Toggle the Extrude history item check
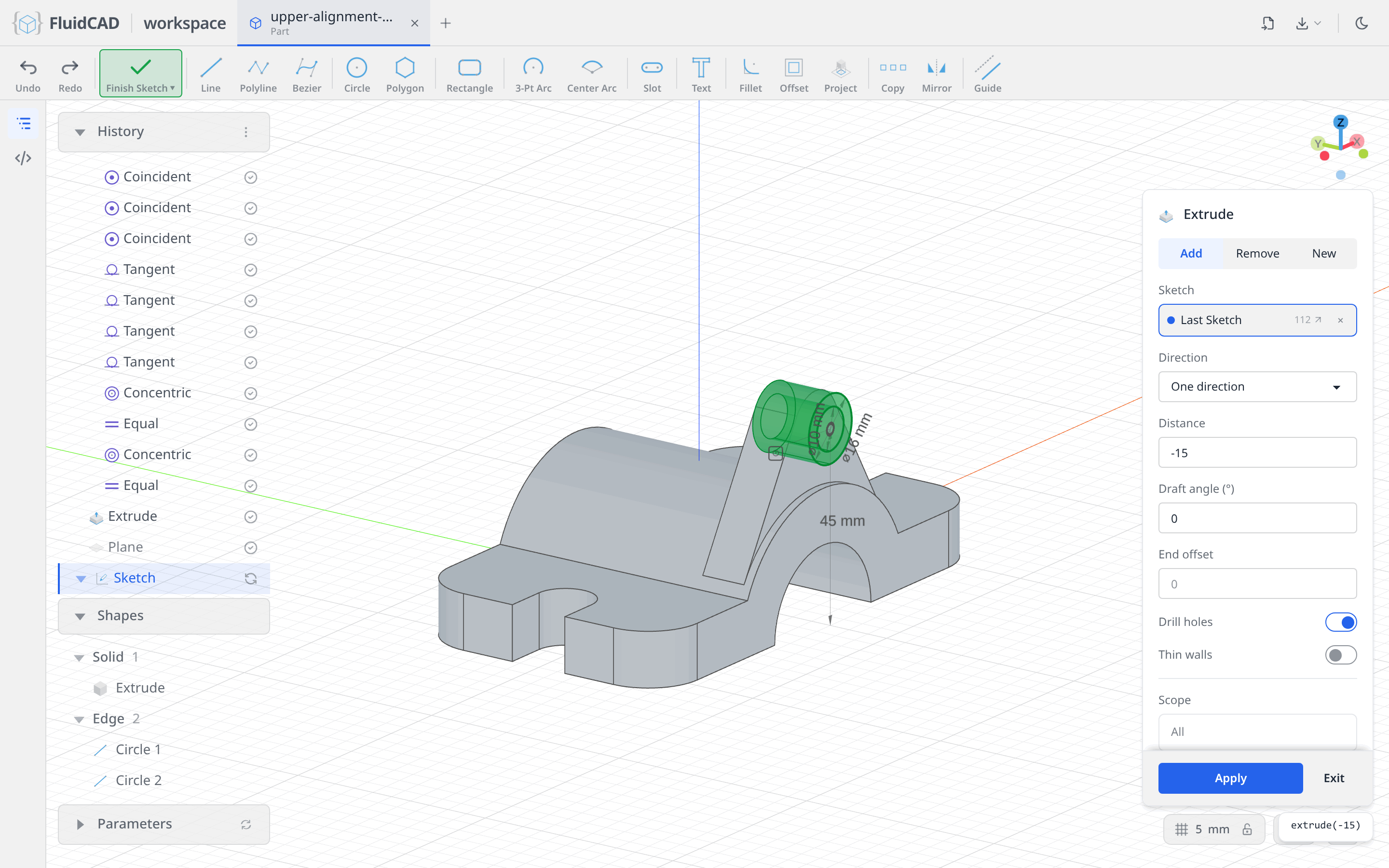Image resolution: width=1389 pixels, height=868 pixels. (250, 516)
